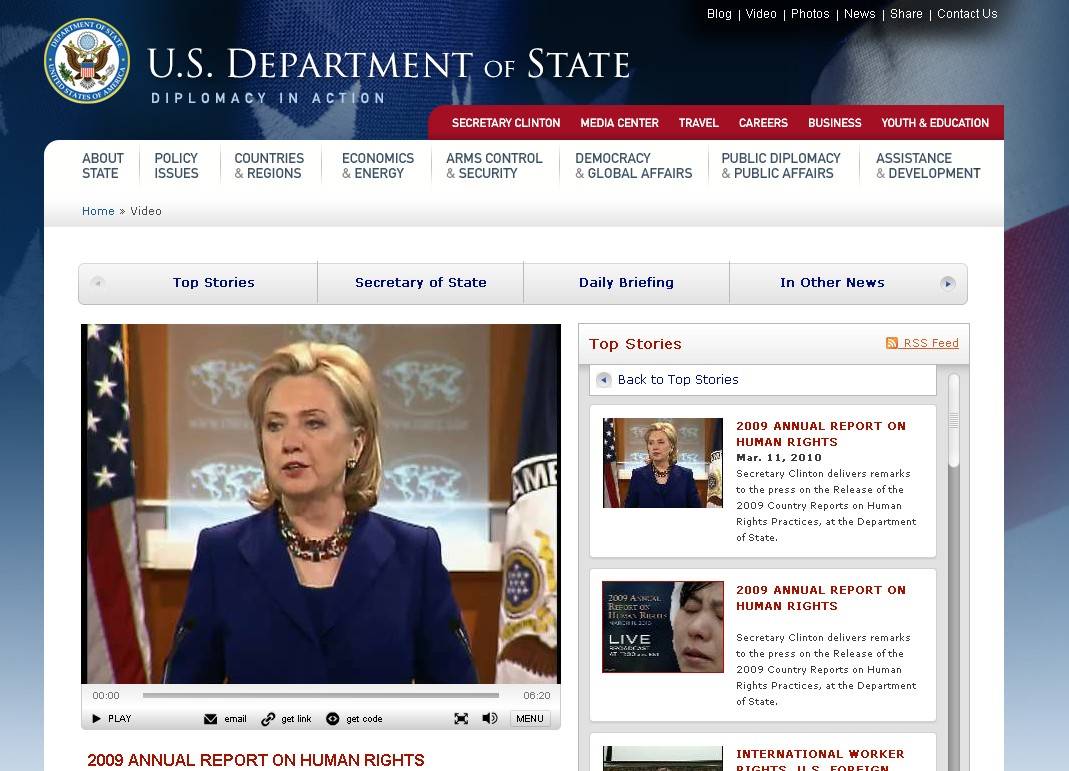Open Assistance & Development menu

928,166
